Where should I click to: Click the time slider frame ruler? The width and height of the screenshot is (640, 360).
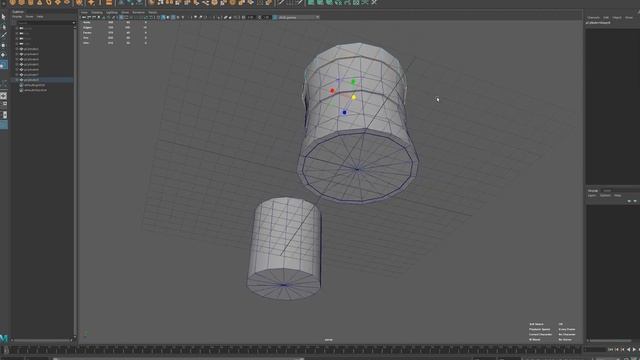point(294,350)
